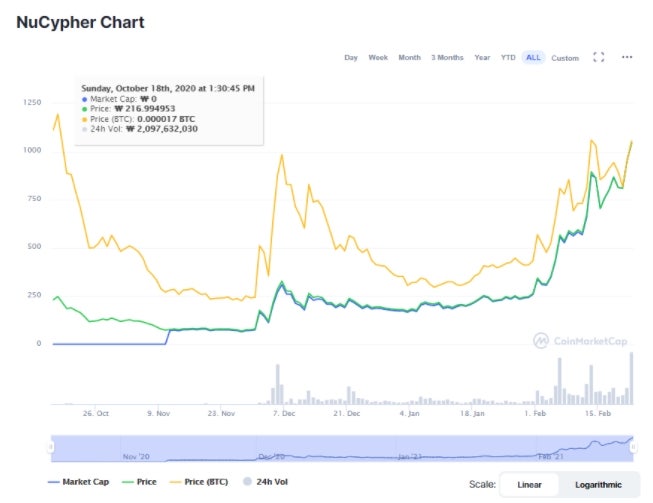Click the 1250 y-axis value

(32, 102)
